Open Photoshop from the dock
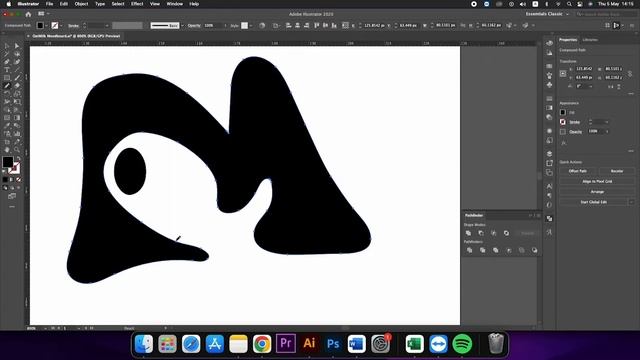 tap(333, 344)
